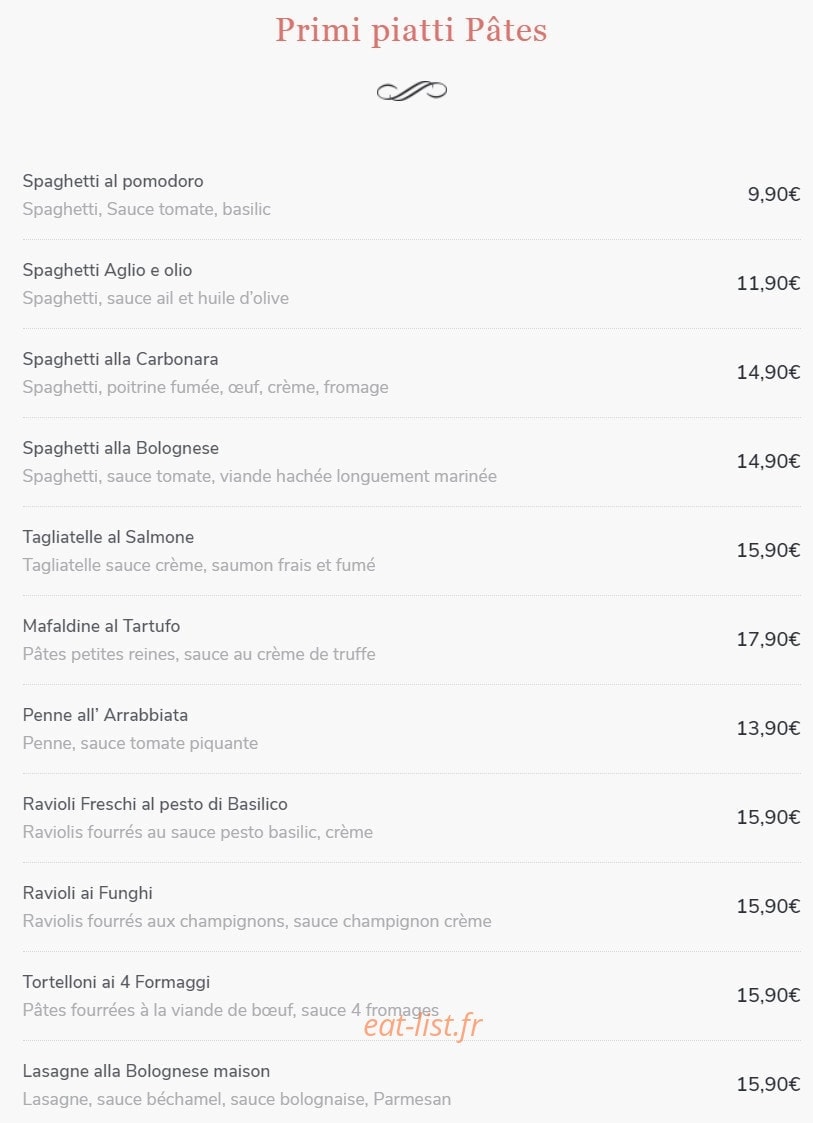
Task: Click the 11,90€ price of Aglio e olio
Action: click(769, 283)
